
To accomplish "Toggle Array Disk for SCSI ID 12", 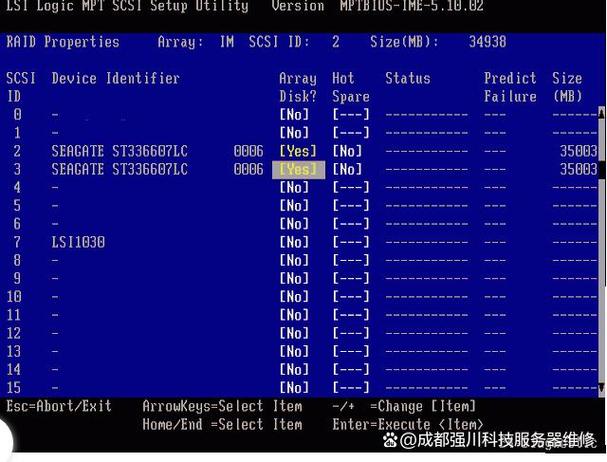I will [295, 333].
